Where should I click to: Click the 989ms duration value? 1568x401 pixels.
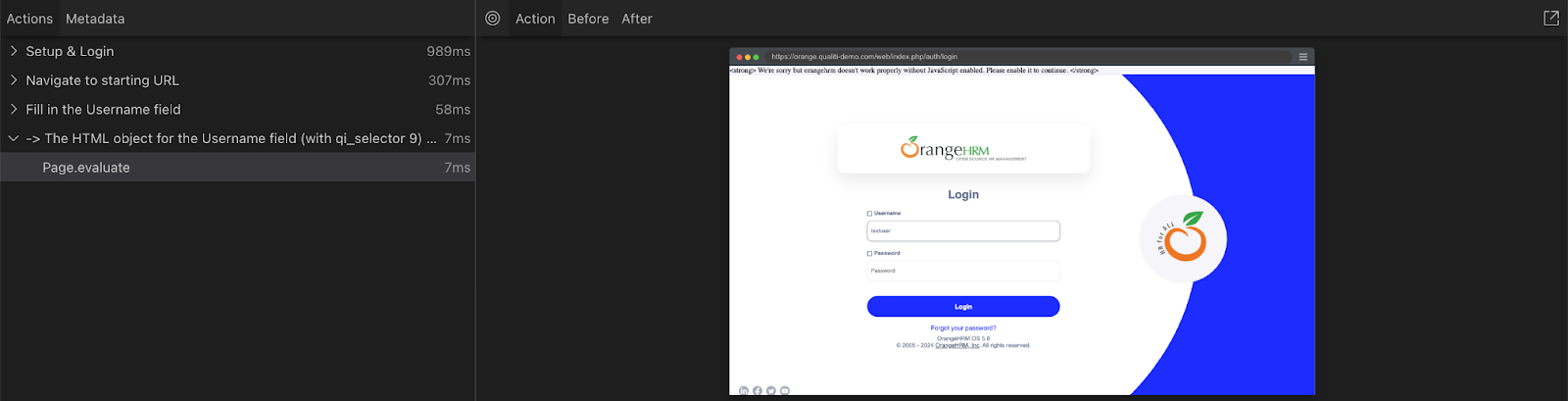point(448,51)
